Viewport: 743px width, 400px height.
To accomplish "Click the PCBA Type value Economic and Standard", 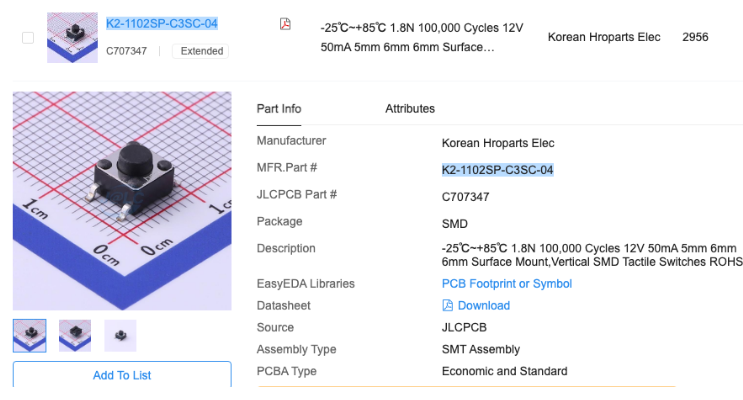I will 505,371.
